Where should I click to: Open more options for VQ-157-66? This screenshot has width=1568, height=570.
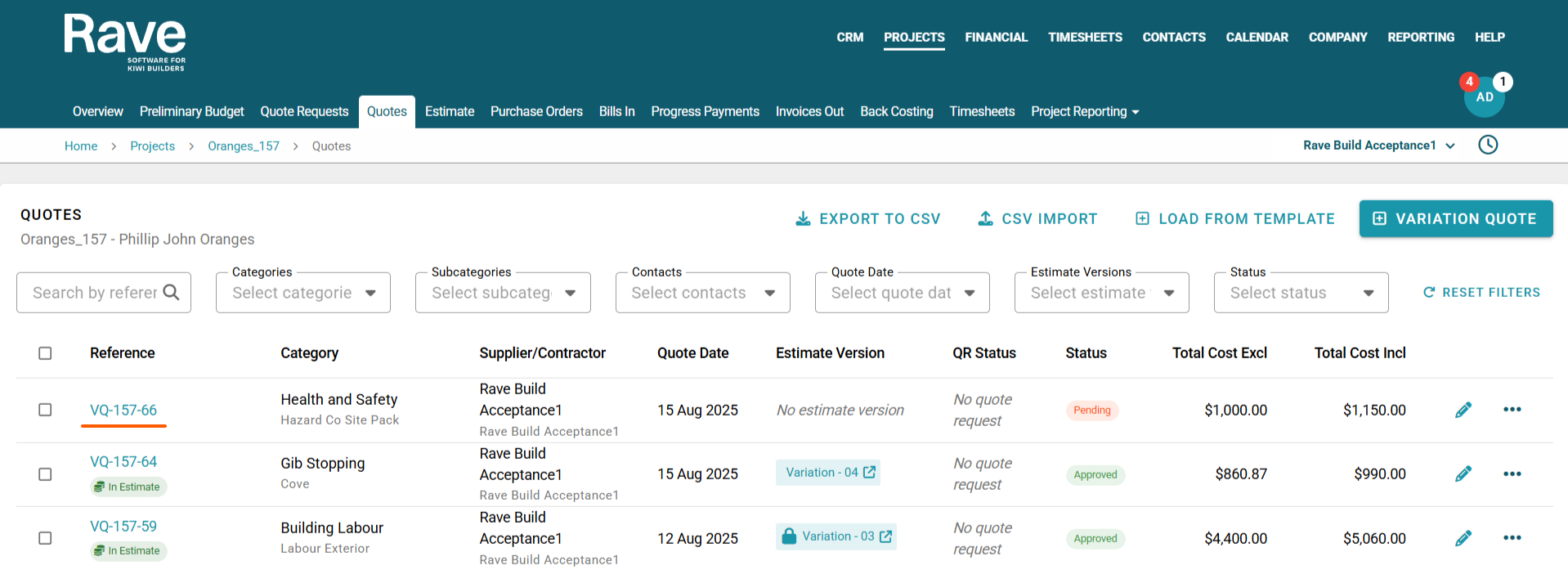(x=1512, y=410)
